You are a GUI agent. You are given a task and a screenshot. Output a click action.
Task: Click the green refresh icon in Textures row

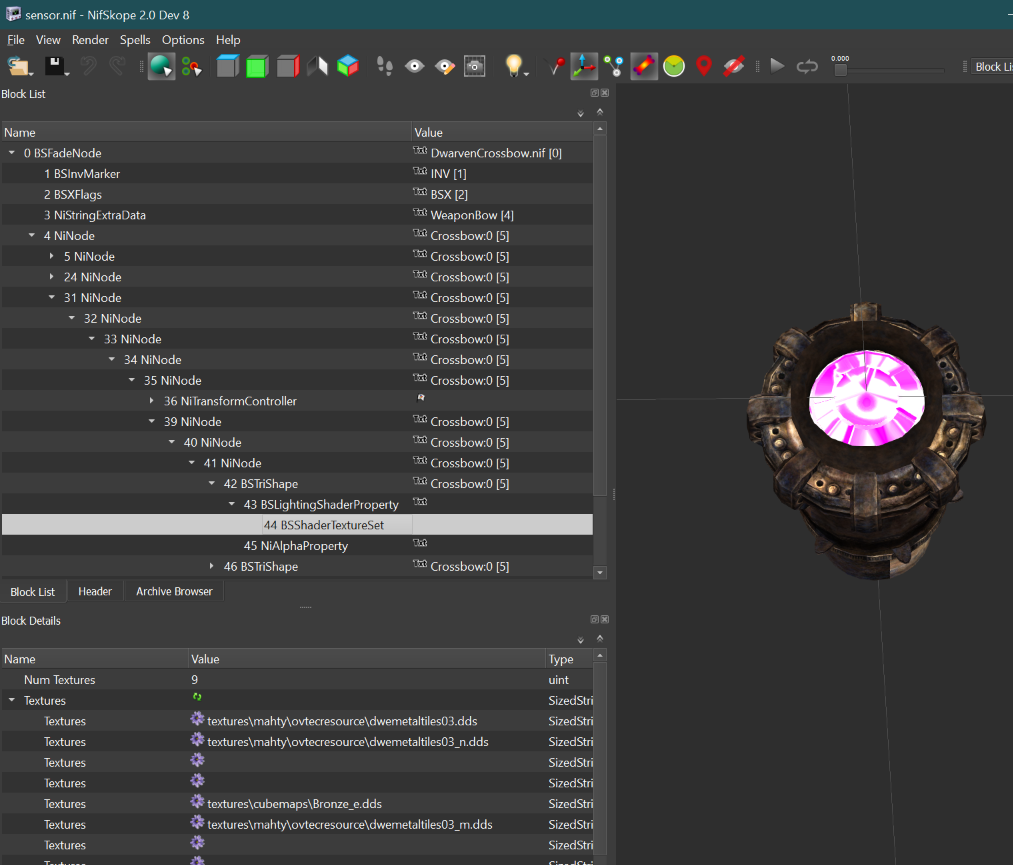pyautogui.click(x=197, y=697)
